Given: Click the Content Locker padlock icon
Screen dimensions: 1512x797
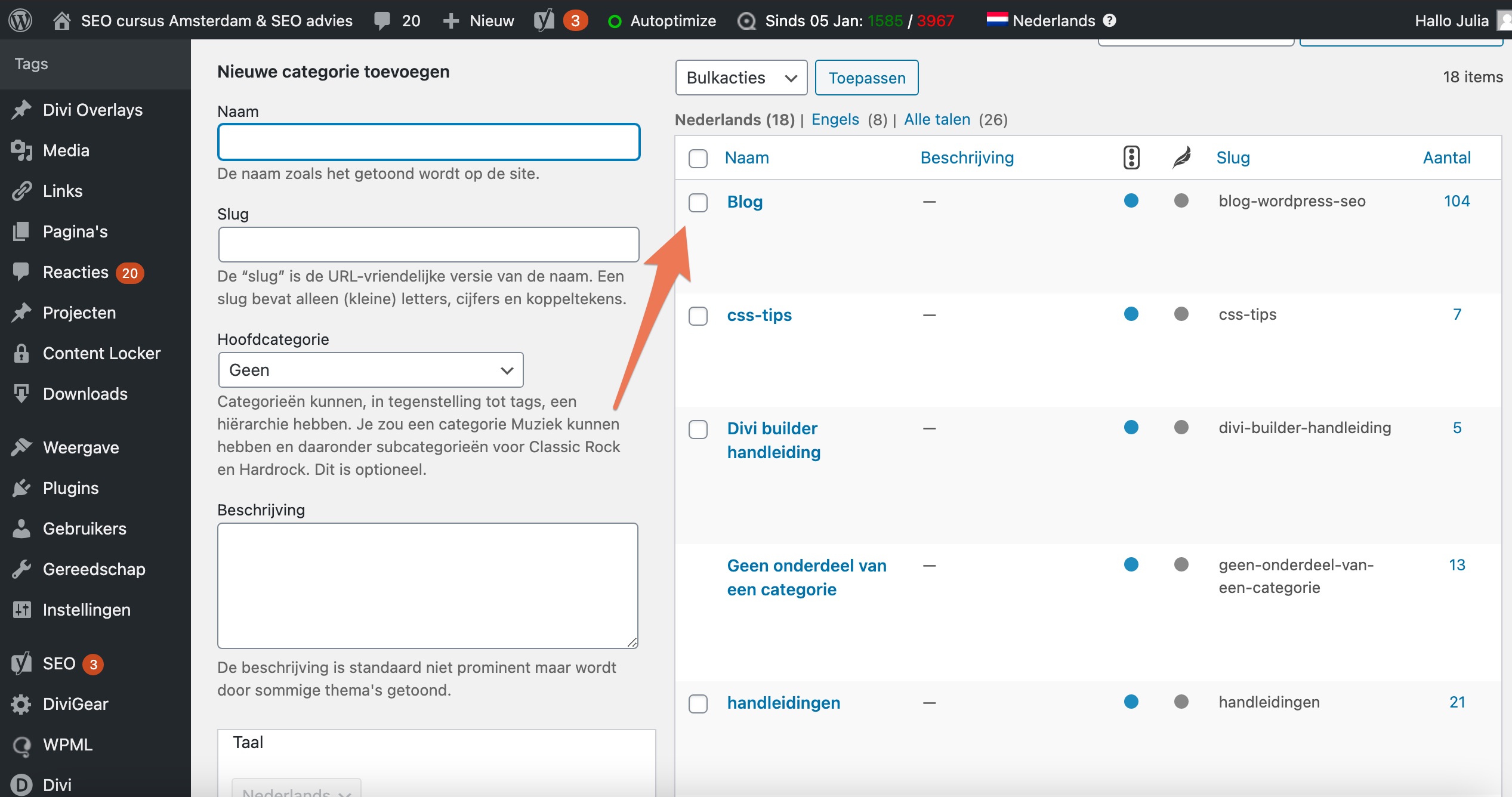Looking at the screenshot, I should tap(21, 353).
